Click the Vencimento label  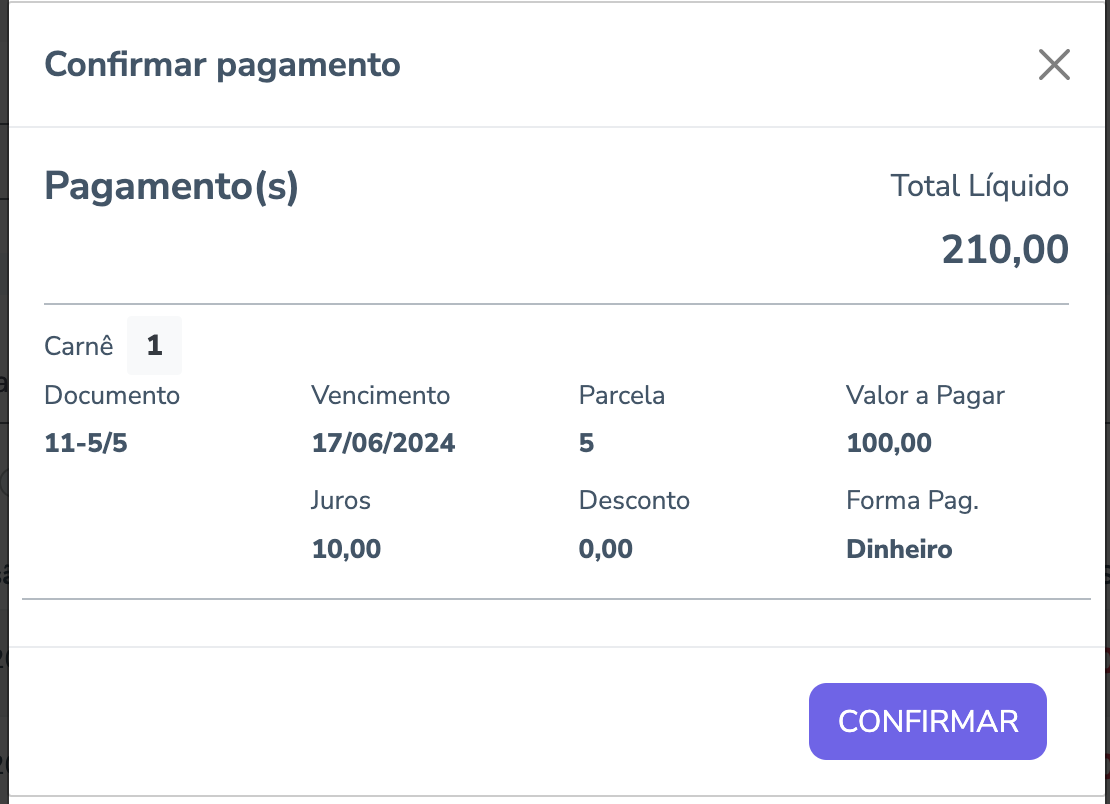click(x=380, y=395)
